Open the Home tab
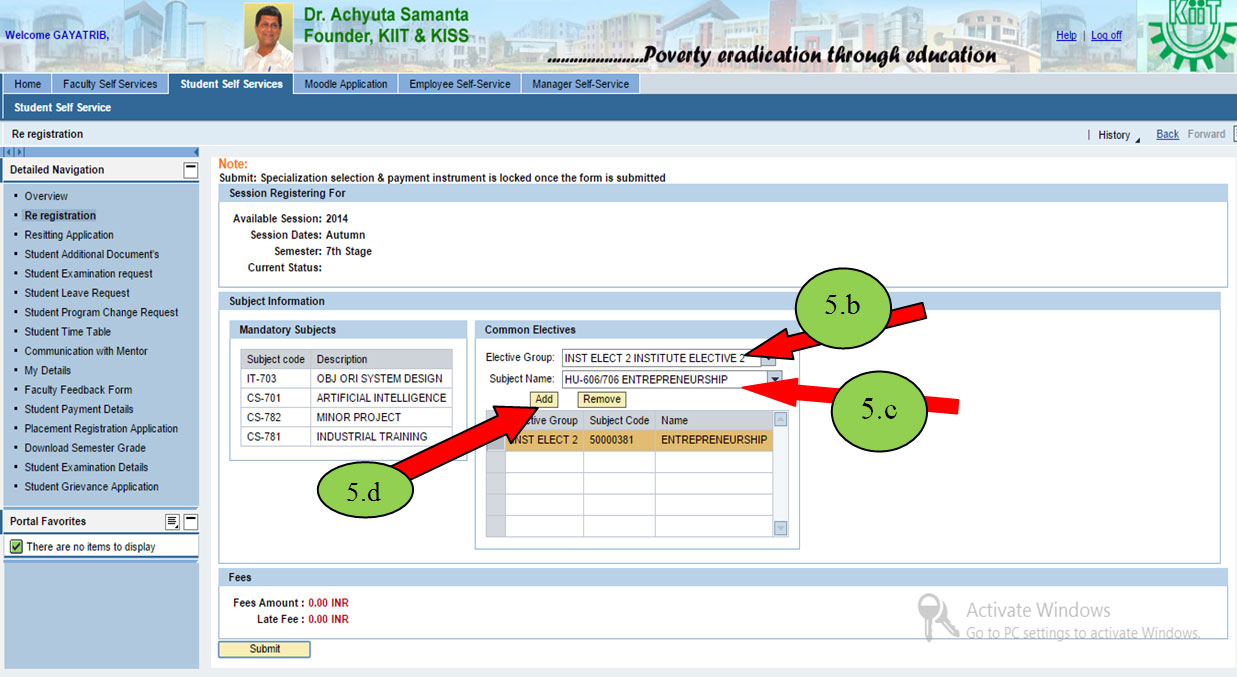 pos(27,84)
